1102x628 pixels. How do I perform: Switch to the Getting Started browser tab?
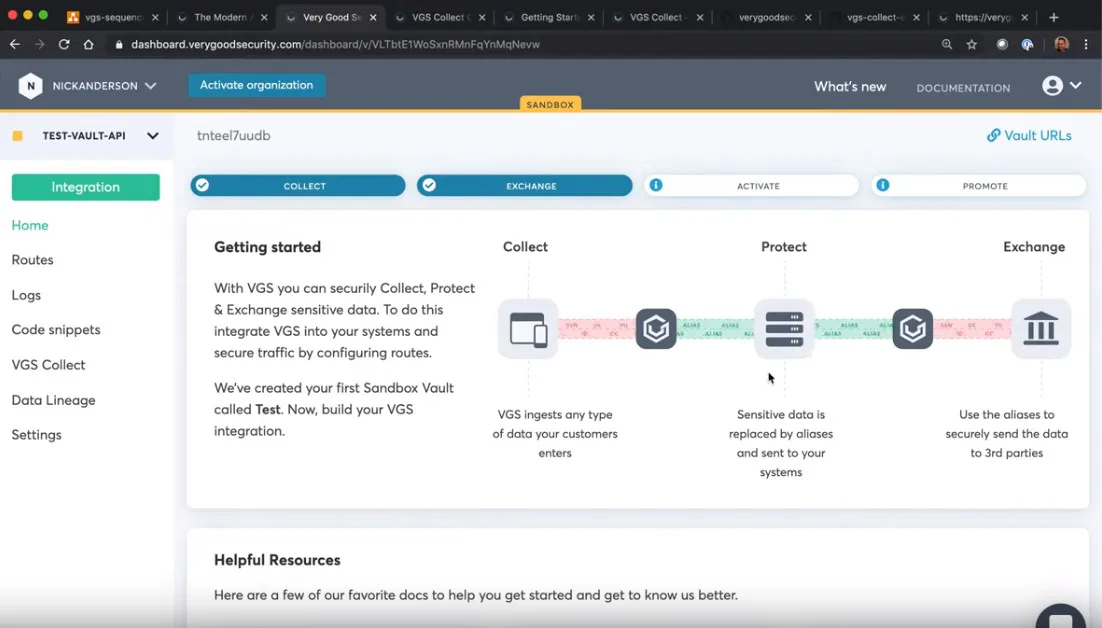548,17
